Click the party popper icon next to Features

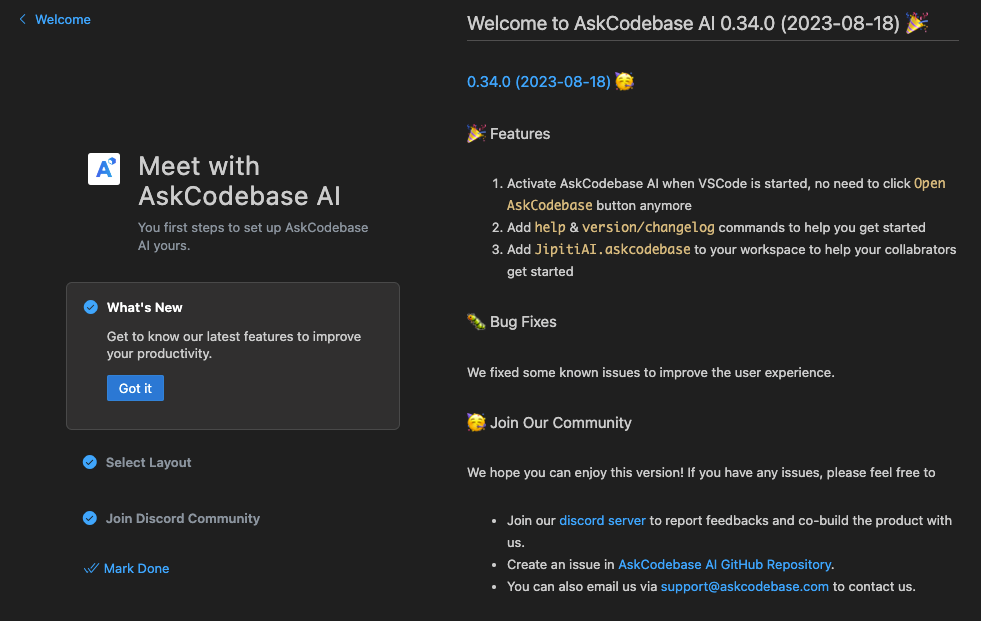(x=476, y=133)
